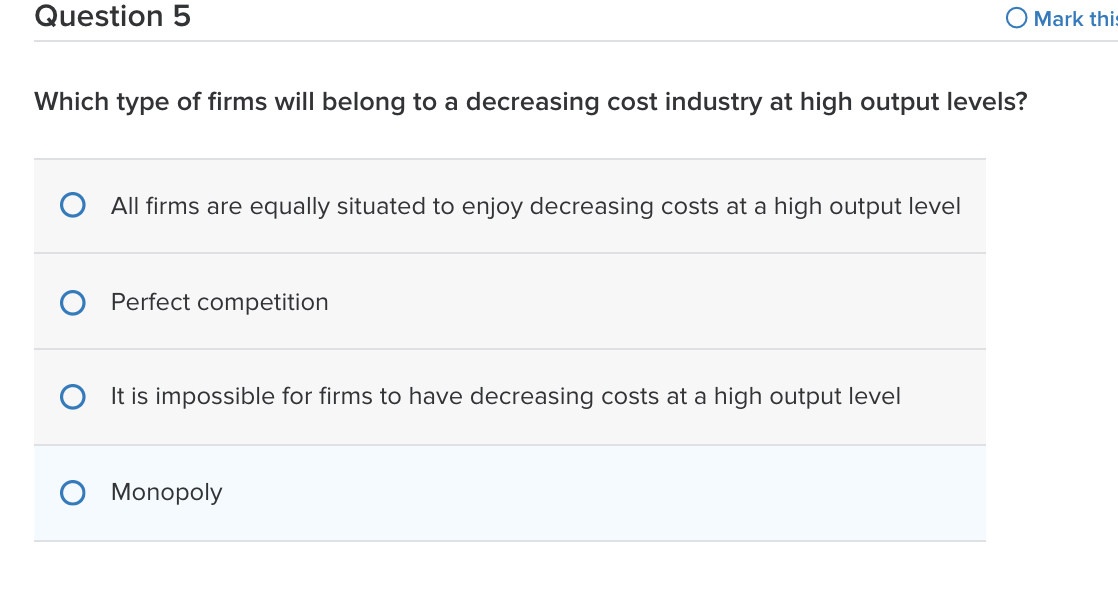This screenshot has width=1118, height=590.
Task: Click the 'Perfect competition' label text
Action: pos(219,302)
